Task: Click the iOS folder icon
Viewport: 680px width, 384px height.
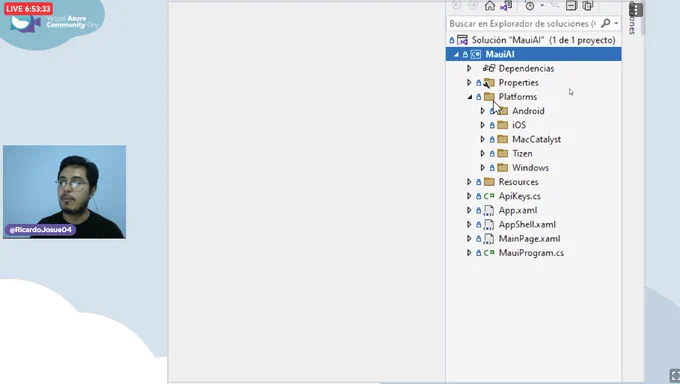Action: [x=503, y=125]
